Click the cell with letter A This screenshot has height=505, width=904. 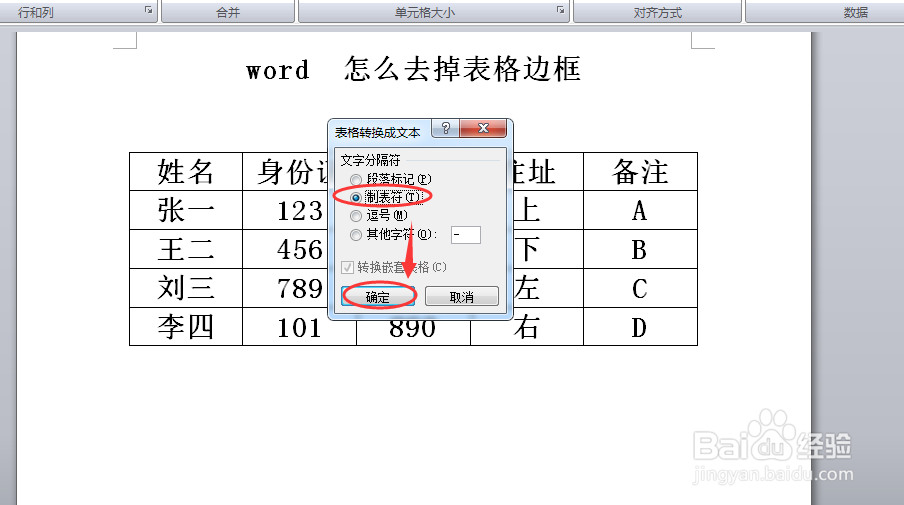pos(641,210)
